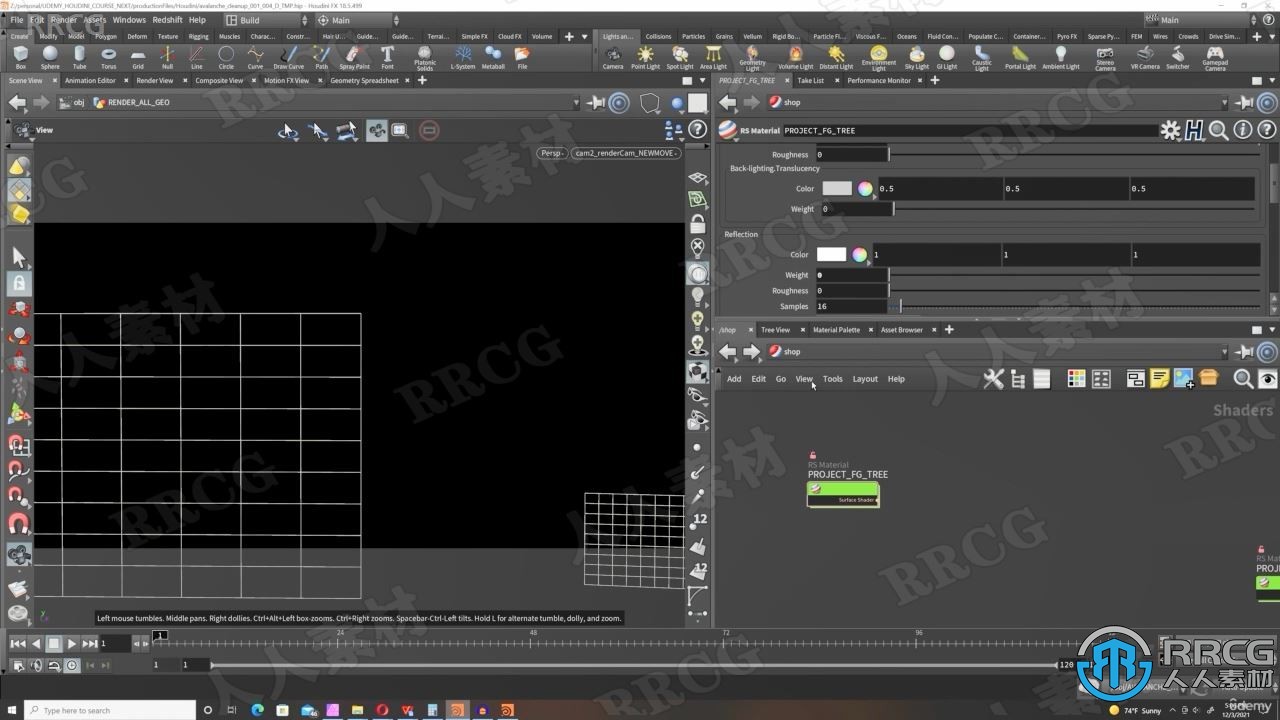This screenshot has width=1280, height=720.
Task: Open network editor Layout menu
Action: [865, 379]
